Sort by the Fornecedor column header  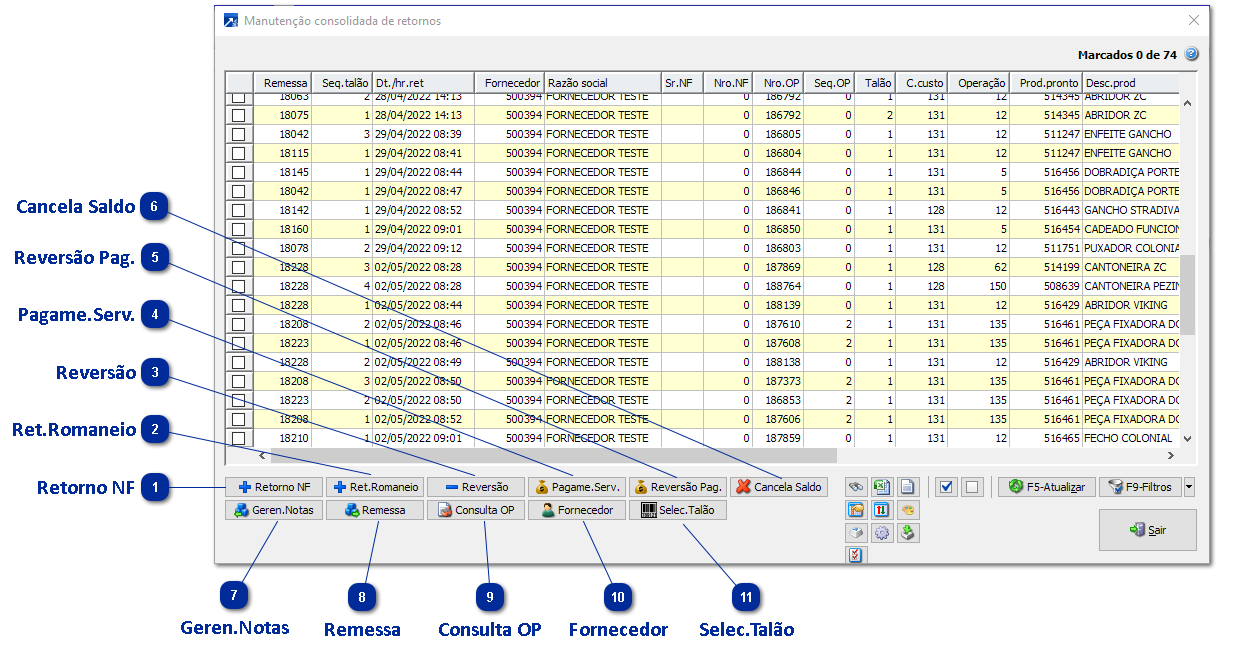[508, 83]
